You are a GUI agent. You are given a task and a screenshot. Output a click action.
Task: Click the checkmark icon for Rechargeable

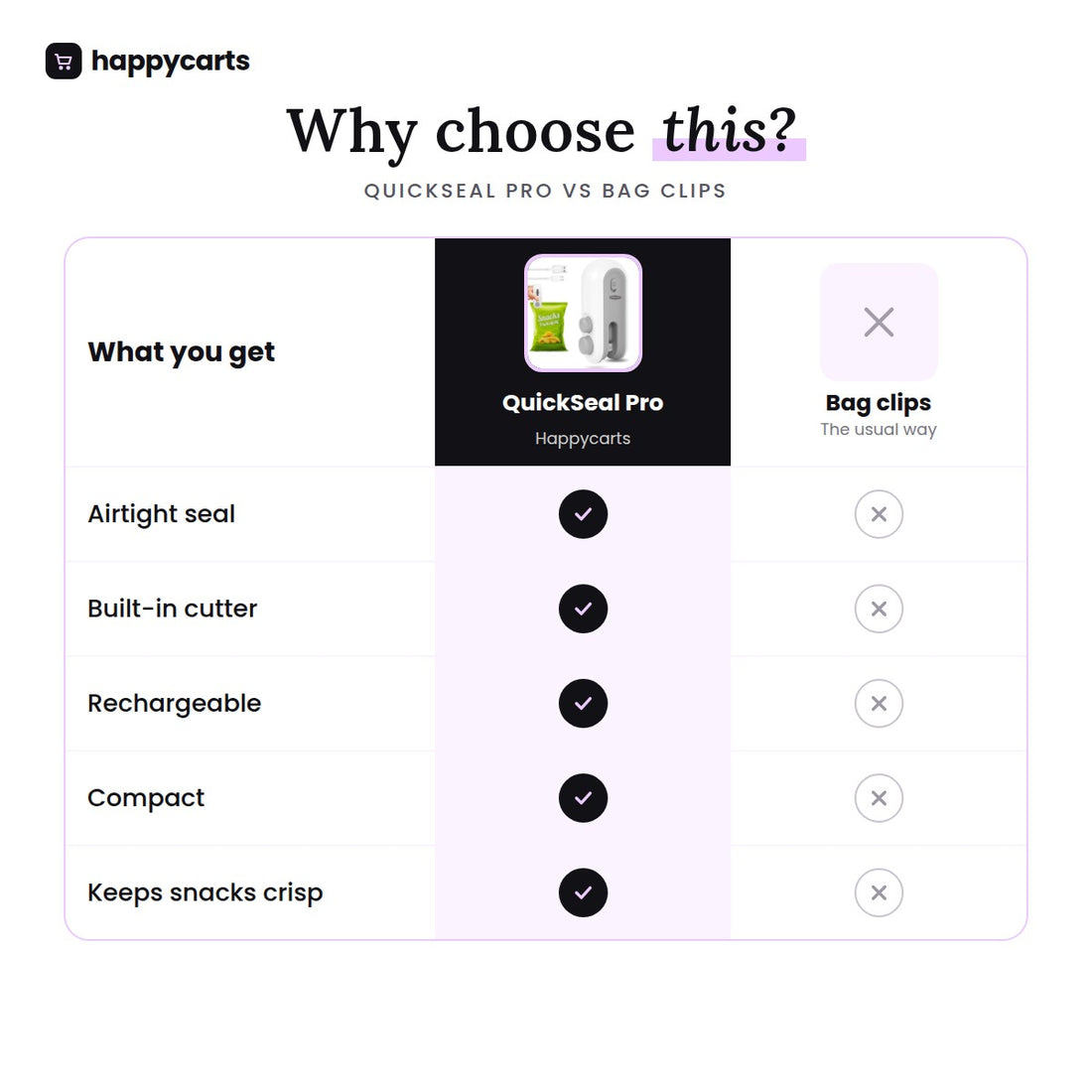[583, 704]
